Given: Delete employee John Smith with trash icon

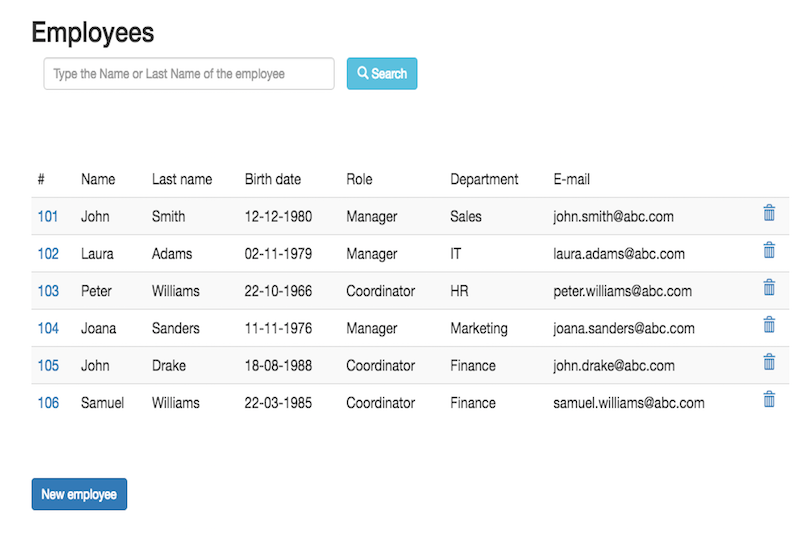Looking at the screenshot, I should (x=769, y=212).
